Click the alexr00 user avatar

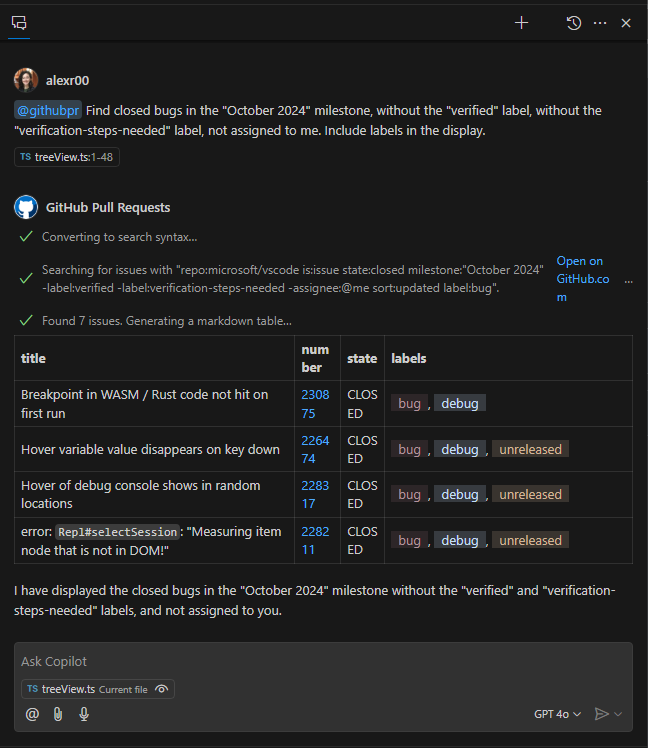[26, 80]
